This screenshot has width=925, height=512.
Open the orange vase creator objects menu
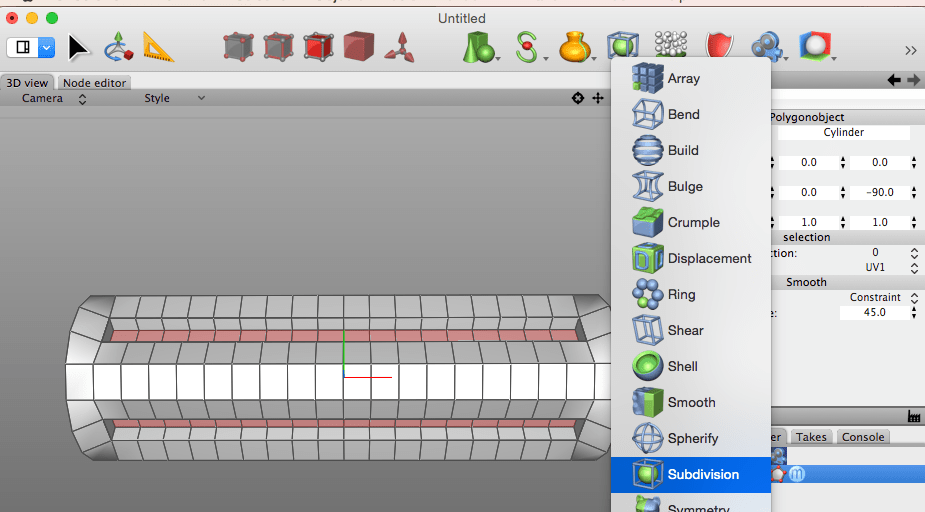[576, 47]
